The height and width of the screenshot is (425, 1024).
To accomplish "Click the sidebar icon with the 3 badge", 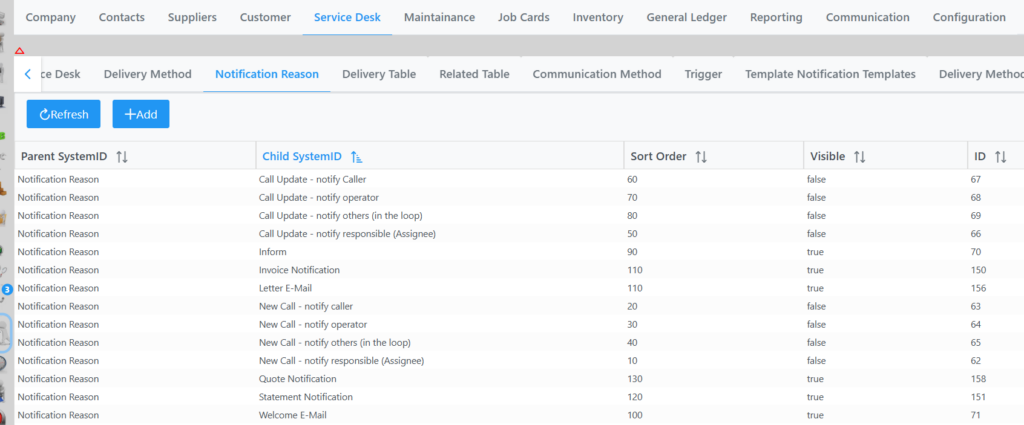I will (6, 290).
